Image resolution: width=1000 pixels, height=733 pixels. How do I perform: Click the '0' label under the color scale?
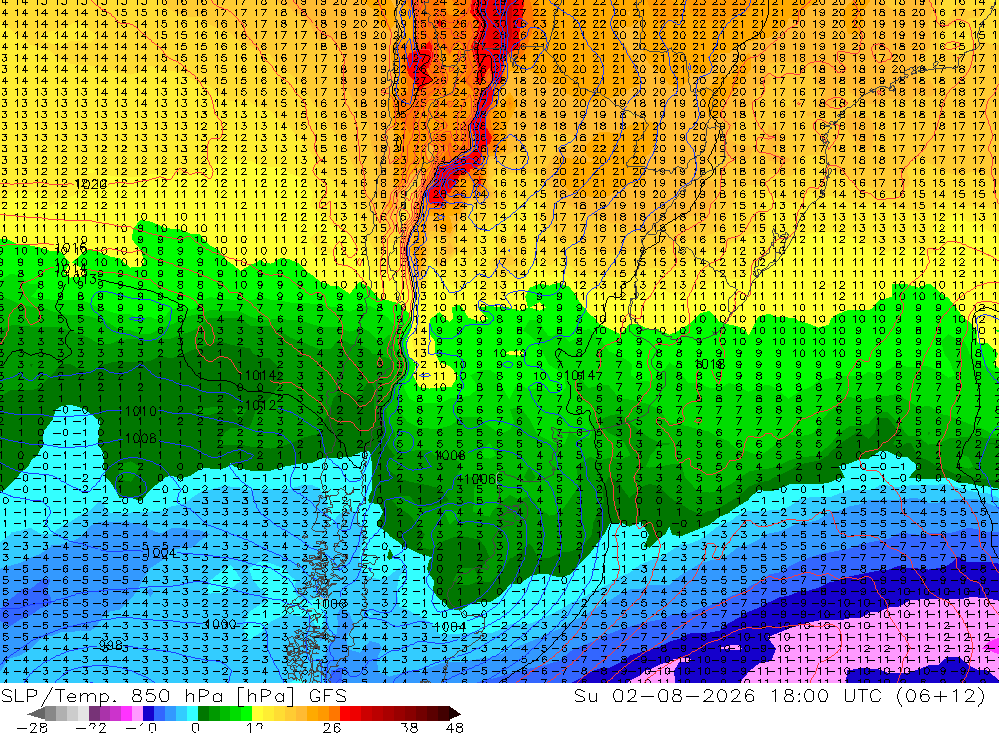tap(195, 727)
